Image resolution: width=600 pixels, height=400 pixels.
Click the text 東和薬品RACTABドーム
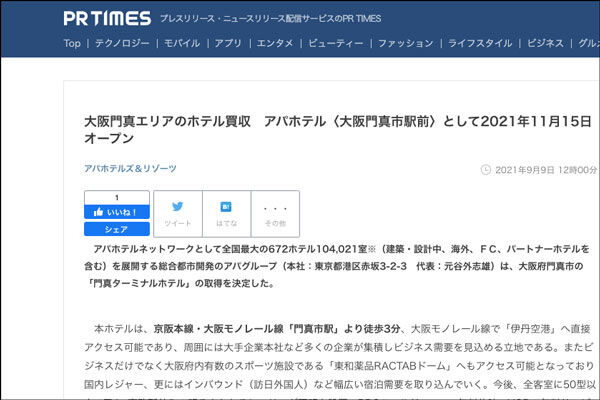click(390, 366)
